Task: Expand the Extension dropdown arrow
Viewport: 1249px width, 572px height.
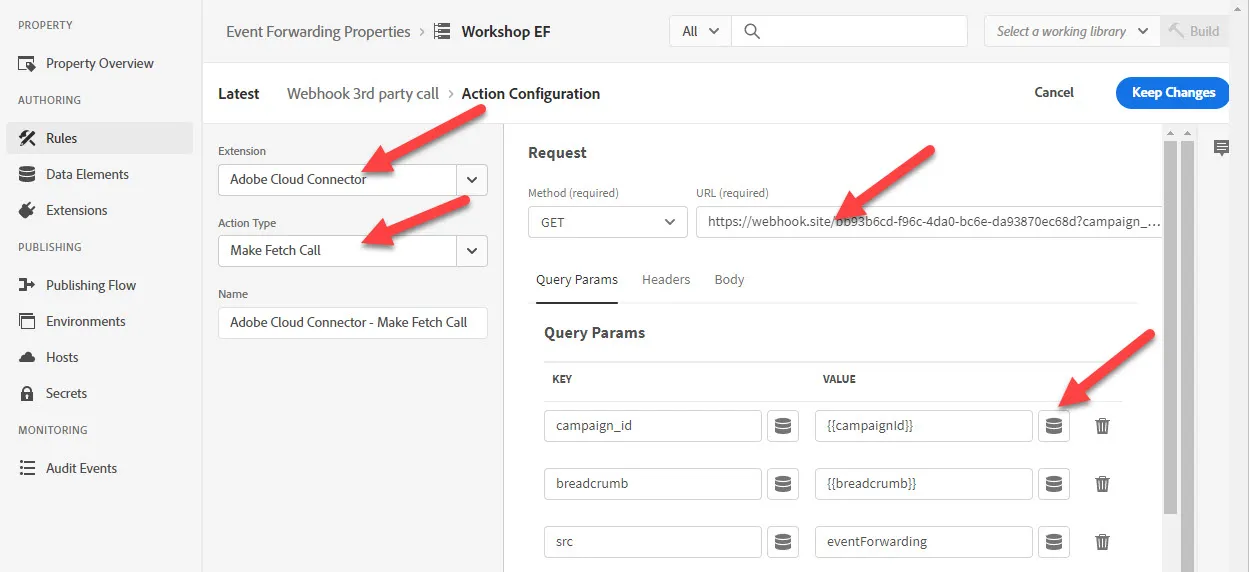Action: tap(472, 180)
